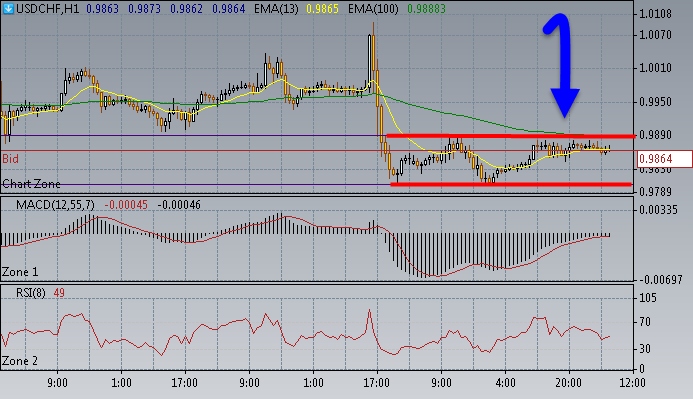693x399 pixels.
Task: Click the close price value 0.9864 in header
Action: coord(228,8)
